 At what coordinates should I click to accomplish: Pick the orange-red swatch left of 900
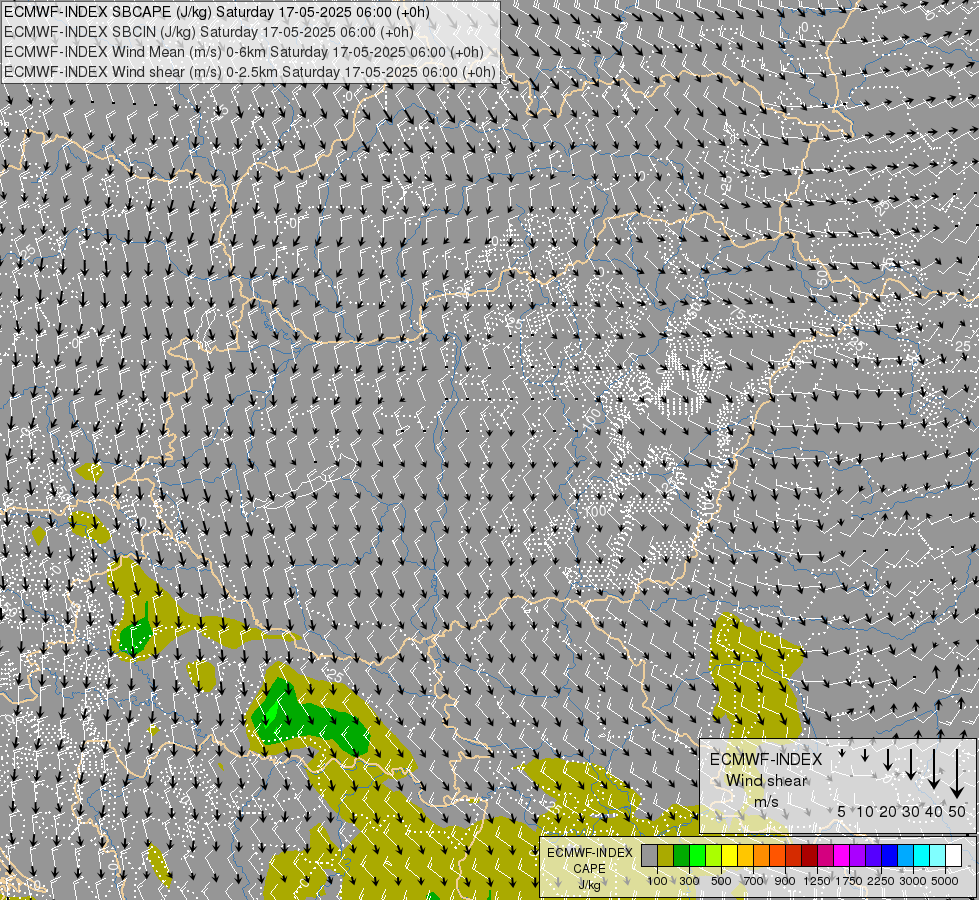[777, 856]
